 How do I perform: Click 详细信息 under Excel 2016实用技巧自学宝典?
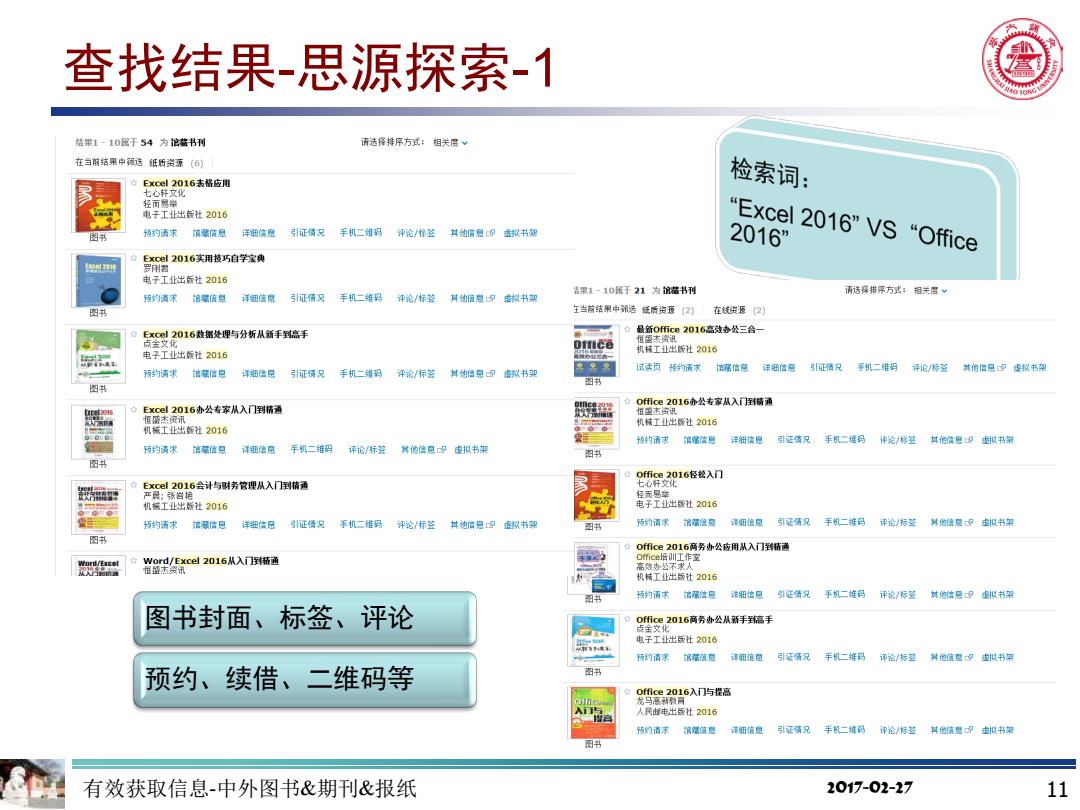point(258,298)
